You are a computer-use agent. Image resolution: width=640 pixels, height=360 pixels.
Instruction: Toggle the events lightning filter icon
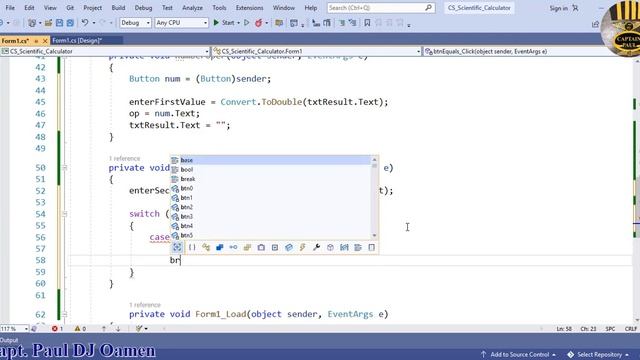tap(302, 247)
